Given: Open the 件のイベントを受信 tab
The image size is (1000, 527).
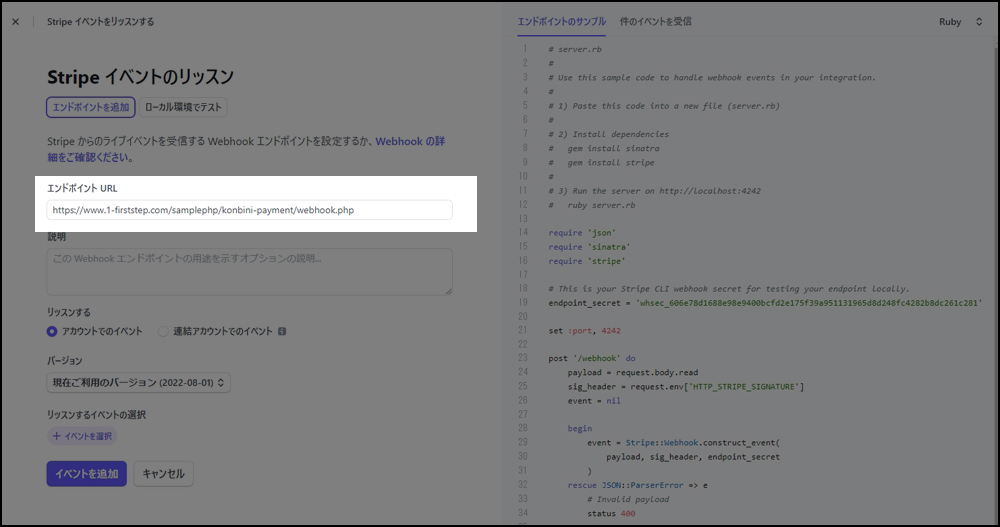Looking at the screenshot, I should 656,22.
